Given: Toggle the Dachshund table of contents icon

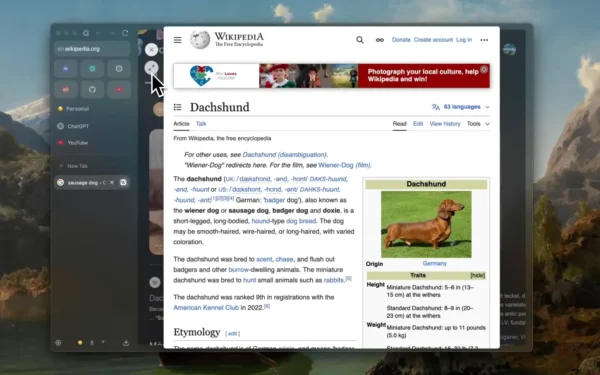Looking at the screenshot, I should point(178,107).
